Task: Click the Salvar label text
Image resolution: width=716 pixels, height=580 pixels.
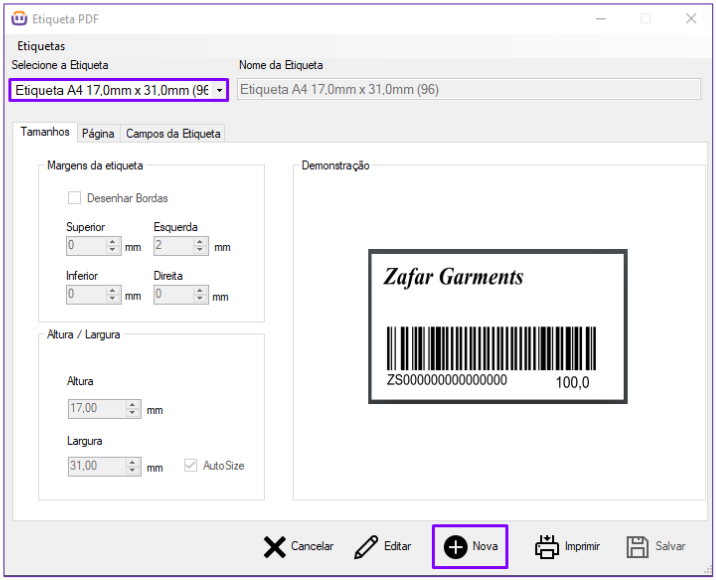Action: coord(670,546)
